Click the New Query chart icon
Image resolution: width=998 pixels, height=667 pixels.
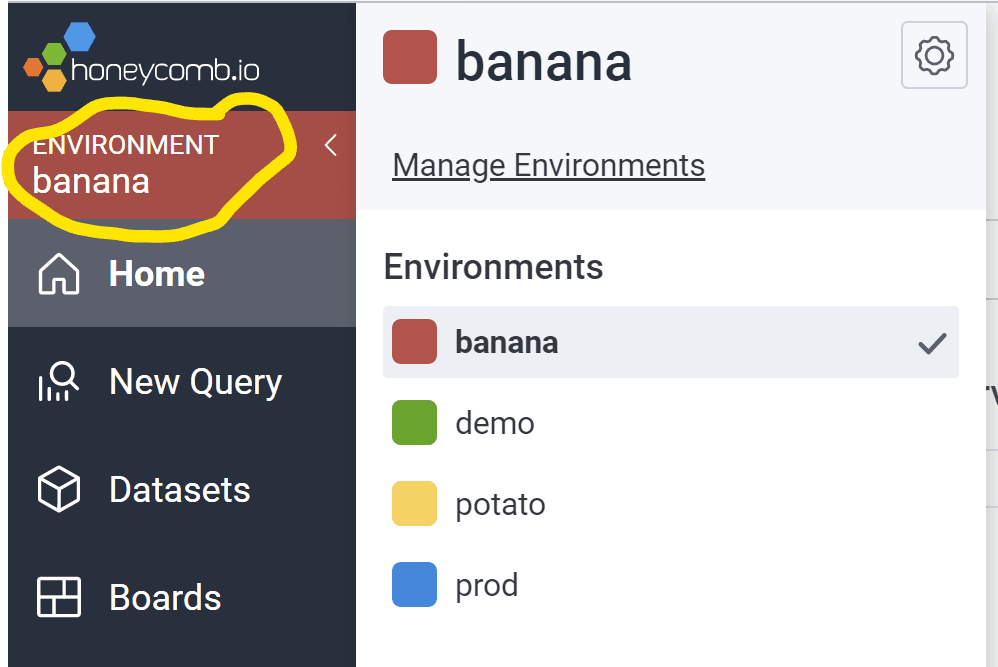pos(58,382)
